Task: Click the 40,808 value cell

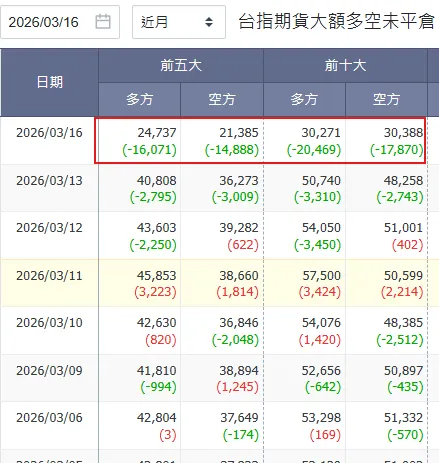Action: coord(139,188)
